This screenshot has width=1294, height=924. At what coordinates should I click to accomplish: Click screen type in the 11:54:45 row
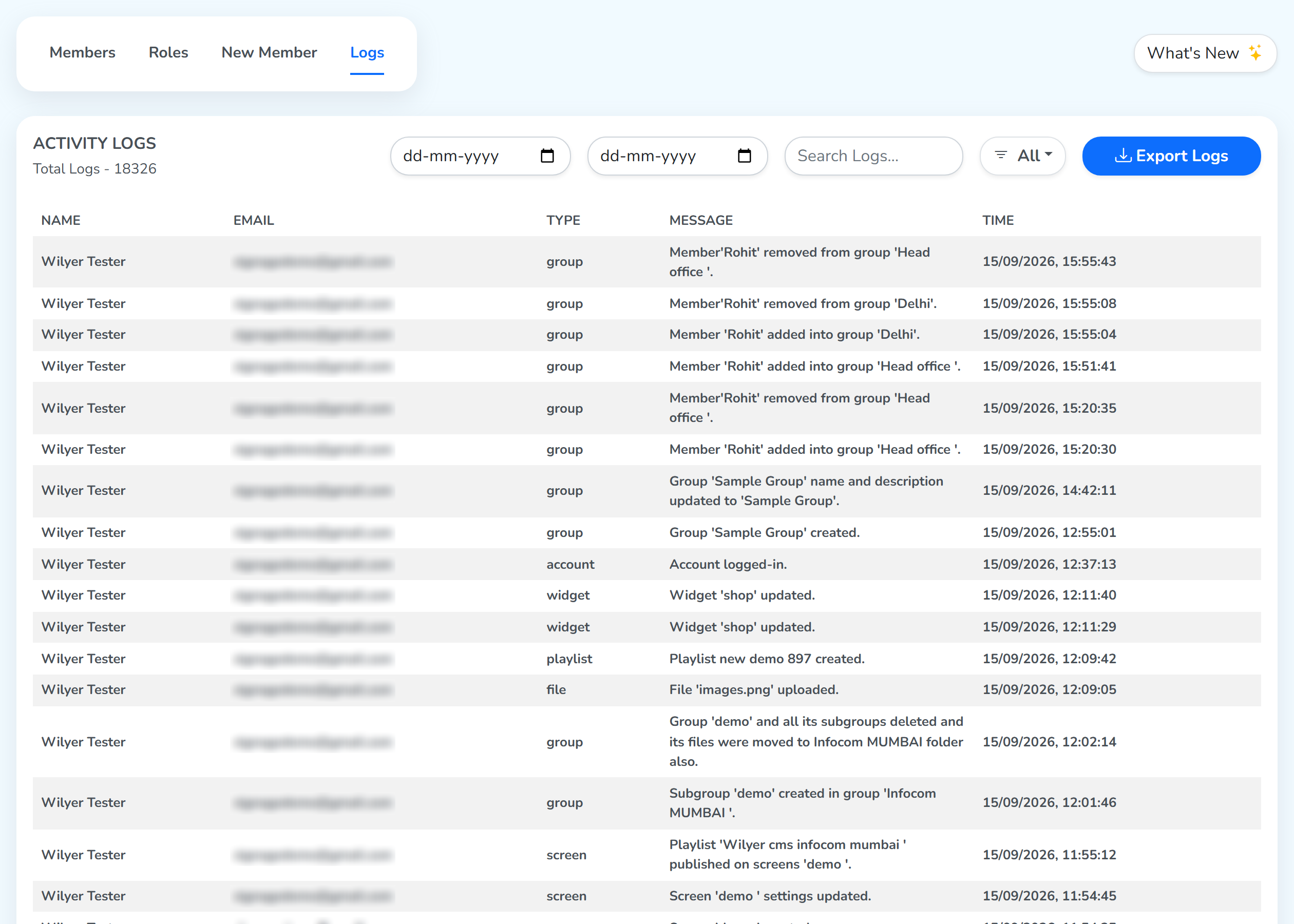[566, 896]
